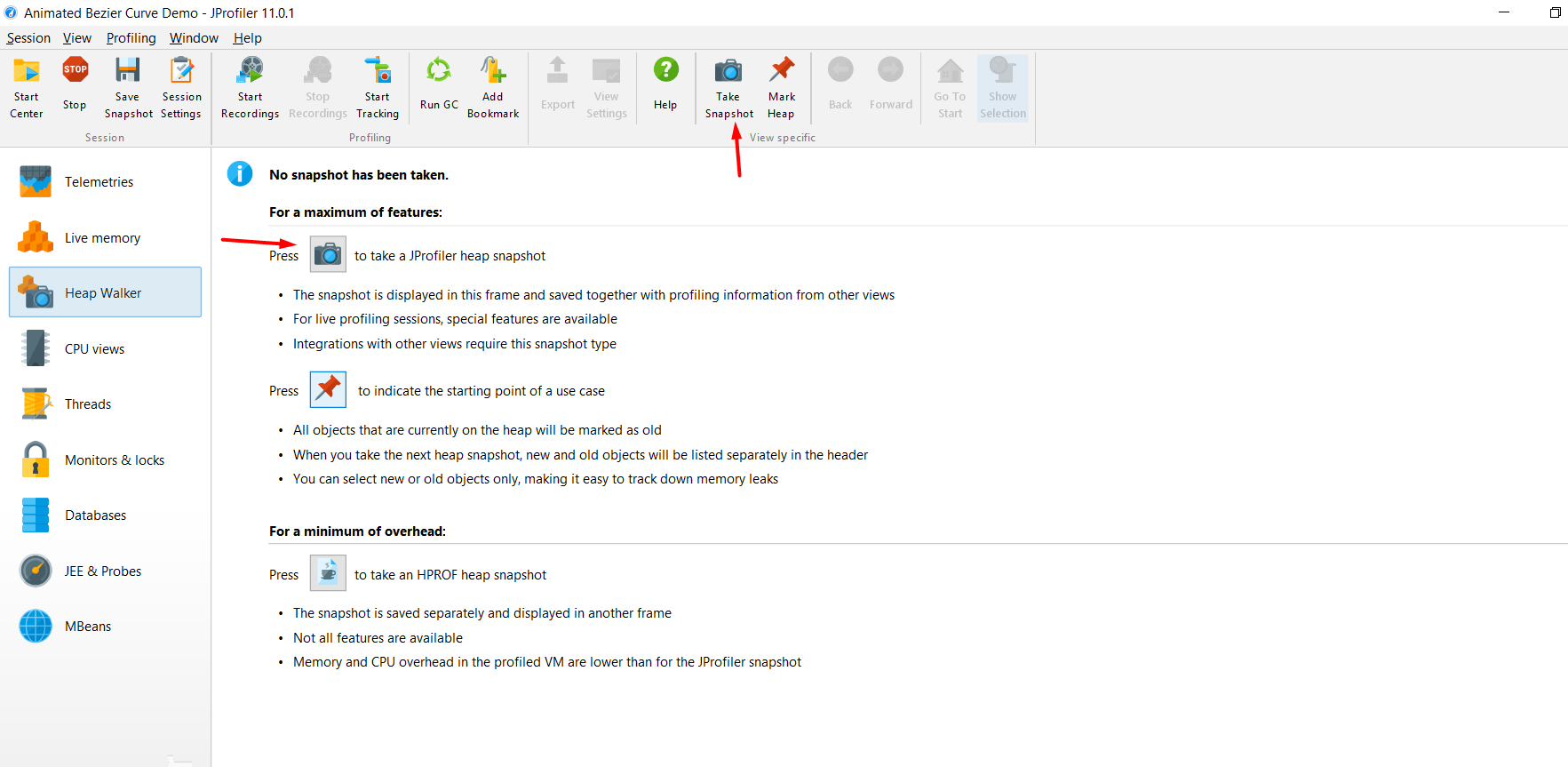Open the Profiling menu

131,38
